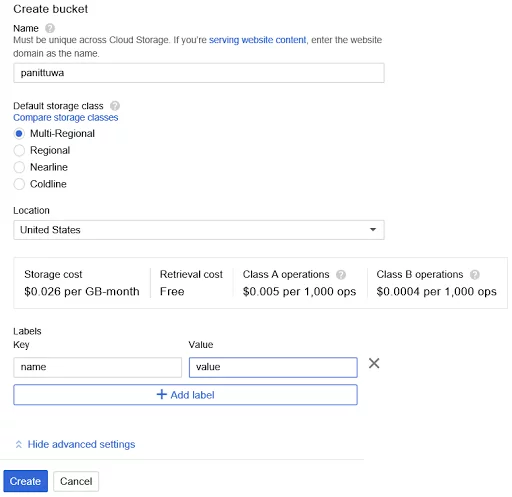Click the 'Retrieval cost' label
The width and height of the screenshot is (512, 497).
coord(191,274)
